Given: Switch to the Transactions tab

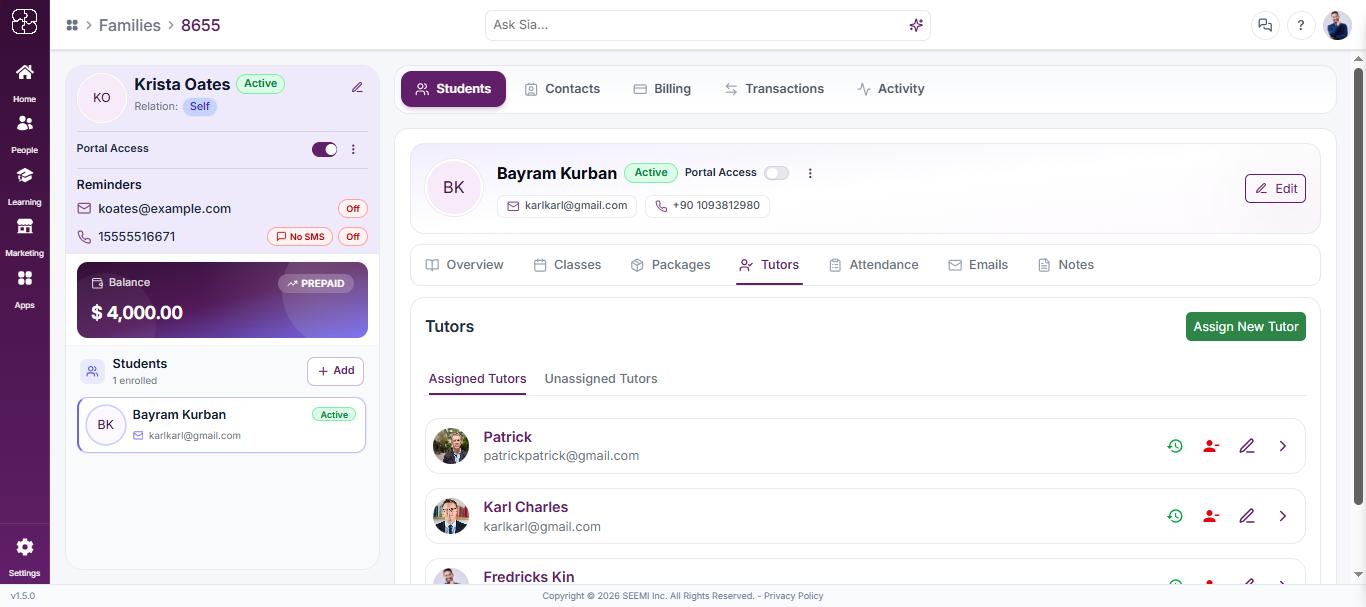Looking at the screenshot, I should tap(775, 89).
